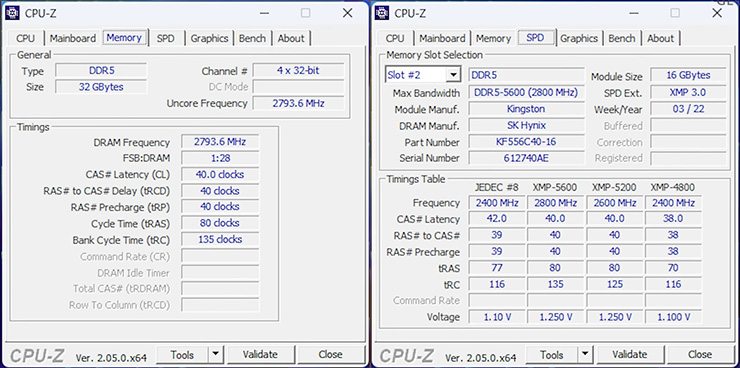
Task: Expand the Tools arrow in left window
Action: click(x=215, y=354)
